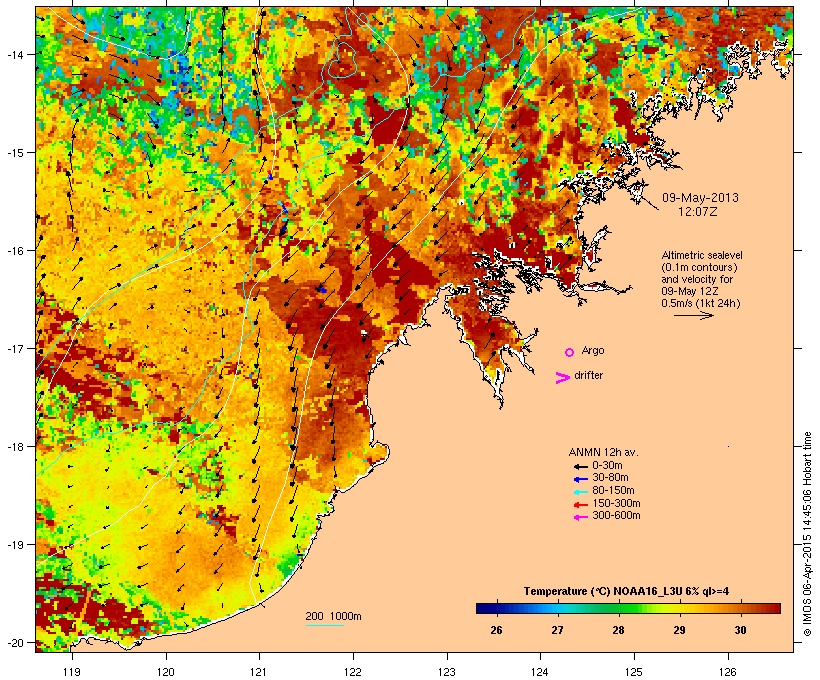The height and width of the screenshot is (680, 820).
Task: Click the -19 latitude axis label
Action: click(x=15, y=545)
